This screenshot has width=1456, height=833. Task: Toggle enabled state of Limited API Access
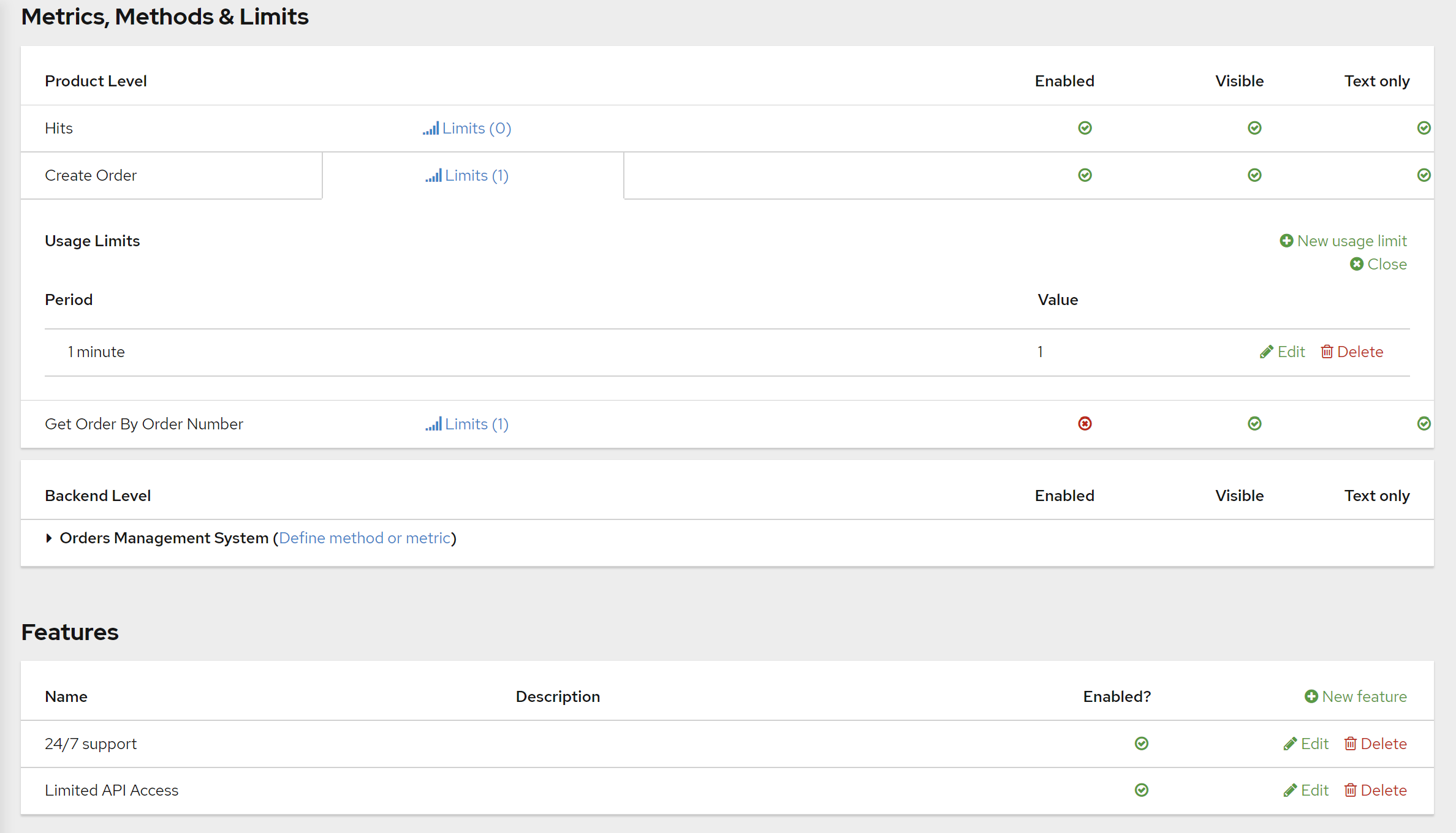tap(1141, 790)
